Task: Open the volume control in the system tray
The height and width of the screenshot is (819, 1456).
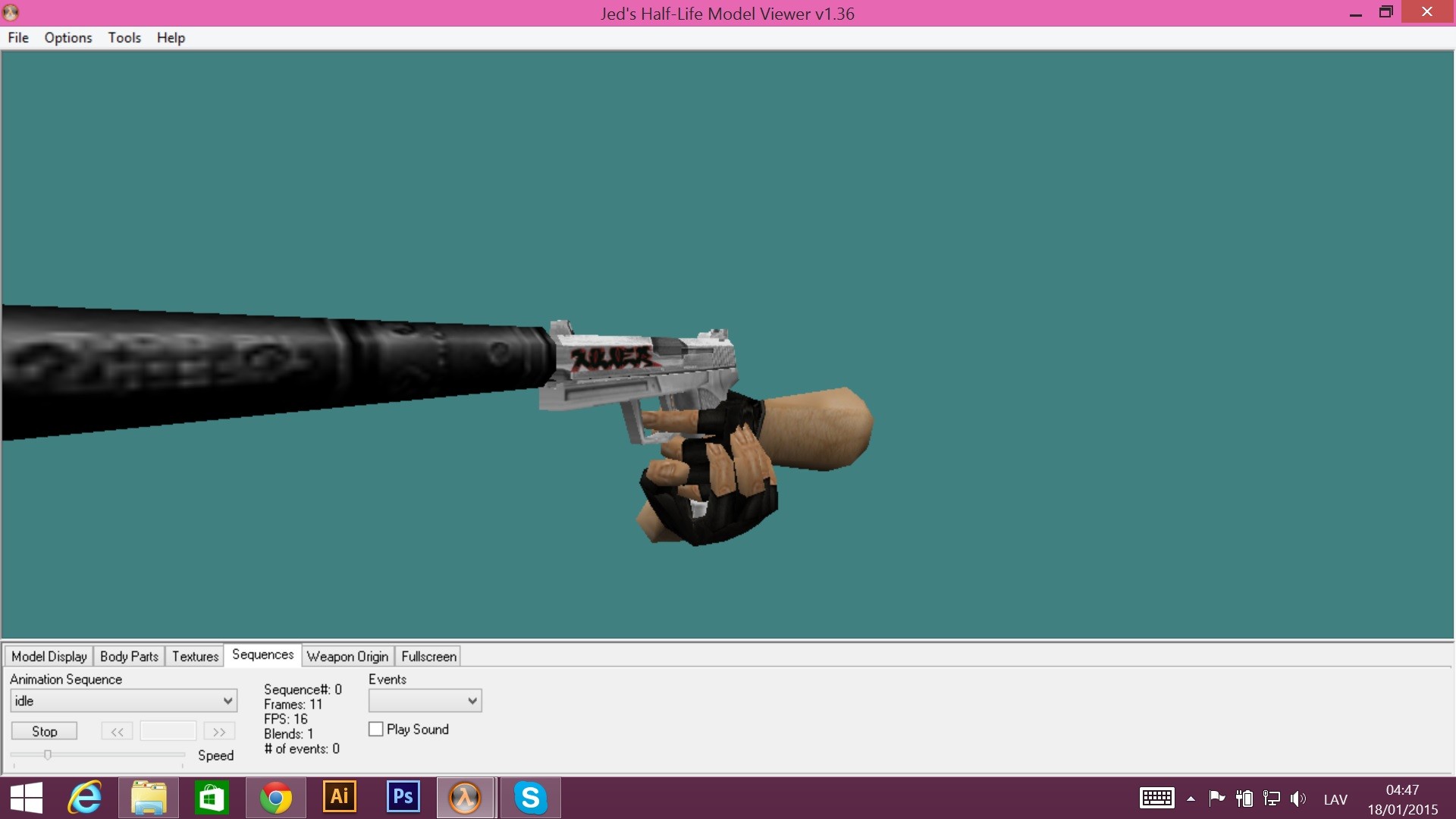Action: [x=1298, y=798]
